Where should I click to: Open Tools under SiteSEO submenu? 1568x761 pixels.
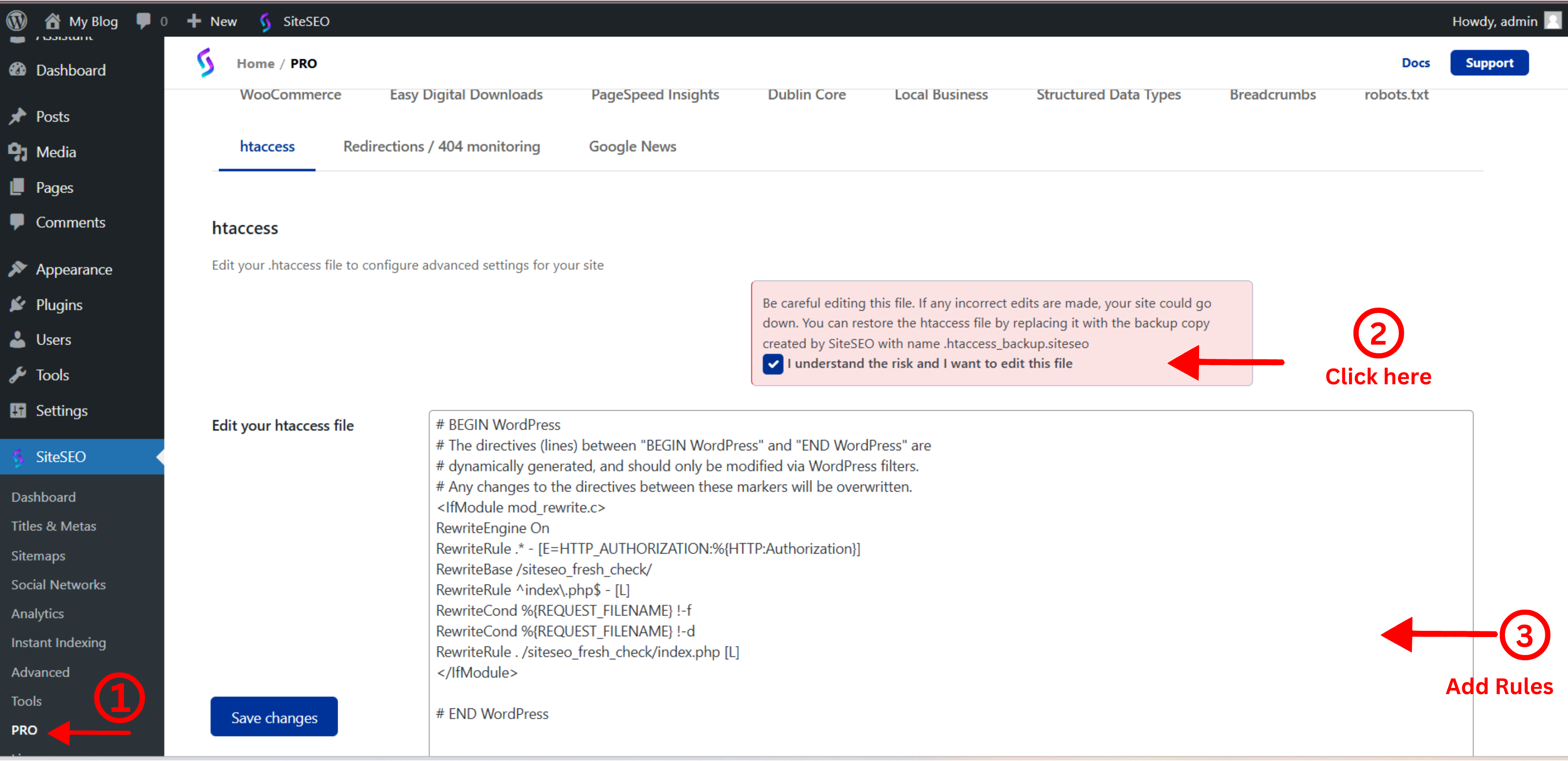tap(26, 701)
